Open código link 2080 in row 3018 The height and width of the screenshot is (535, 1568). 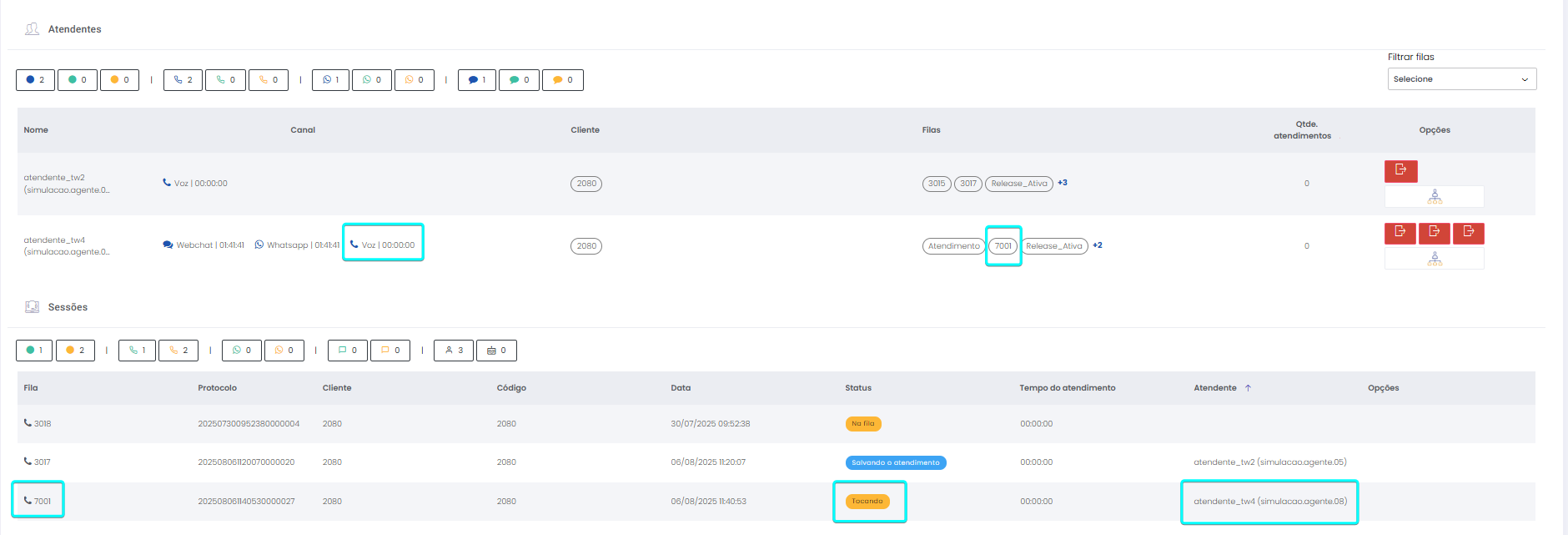tap(506, 424)
